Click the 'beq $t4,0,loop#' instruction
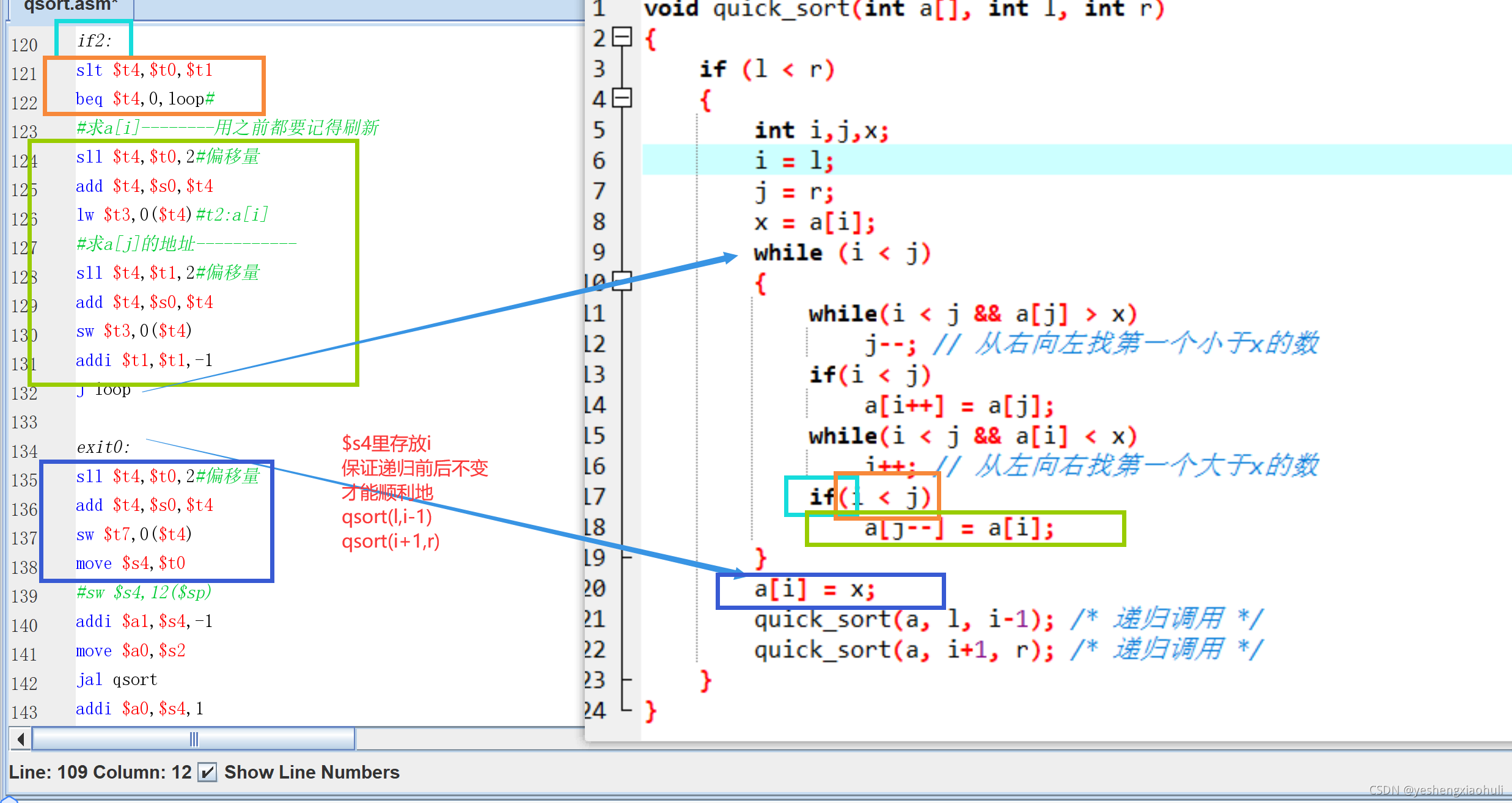This screenshot has width=1512, height=803. 145,99
